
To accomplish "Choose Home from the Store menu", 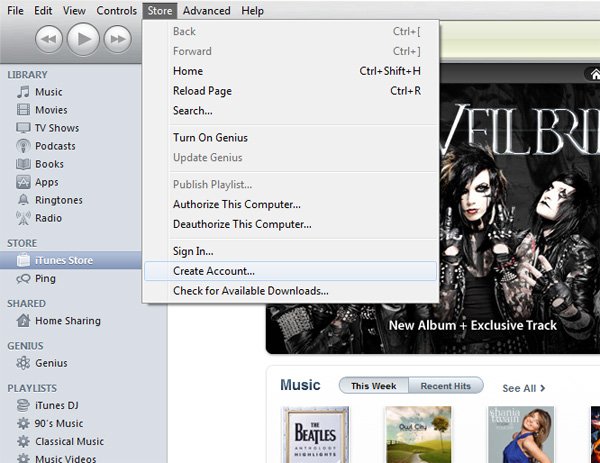I will 290,71.
